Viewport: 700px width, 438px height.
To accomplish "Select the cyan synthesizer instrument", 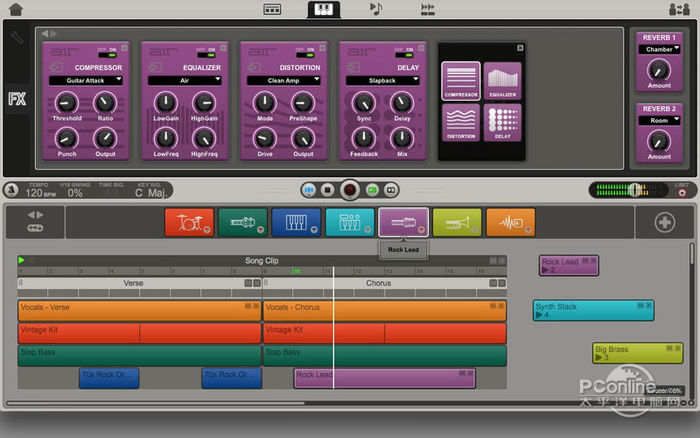I will [350, 222].
